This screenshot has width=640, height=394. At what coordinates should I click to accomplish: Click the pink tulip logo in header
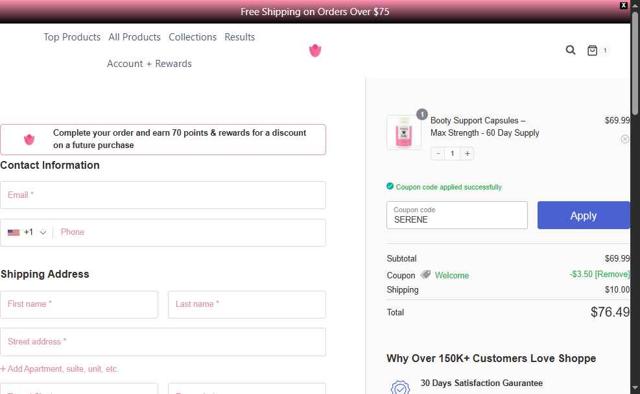pos(315,51)
